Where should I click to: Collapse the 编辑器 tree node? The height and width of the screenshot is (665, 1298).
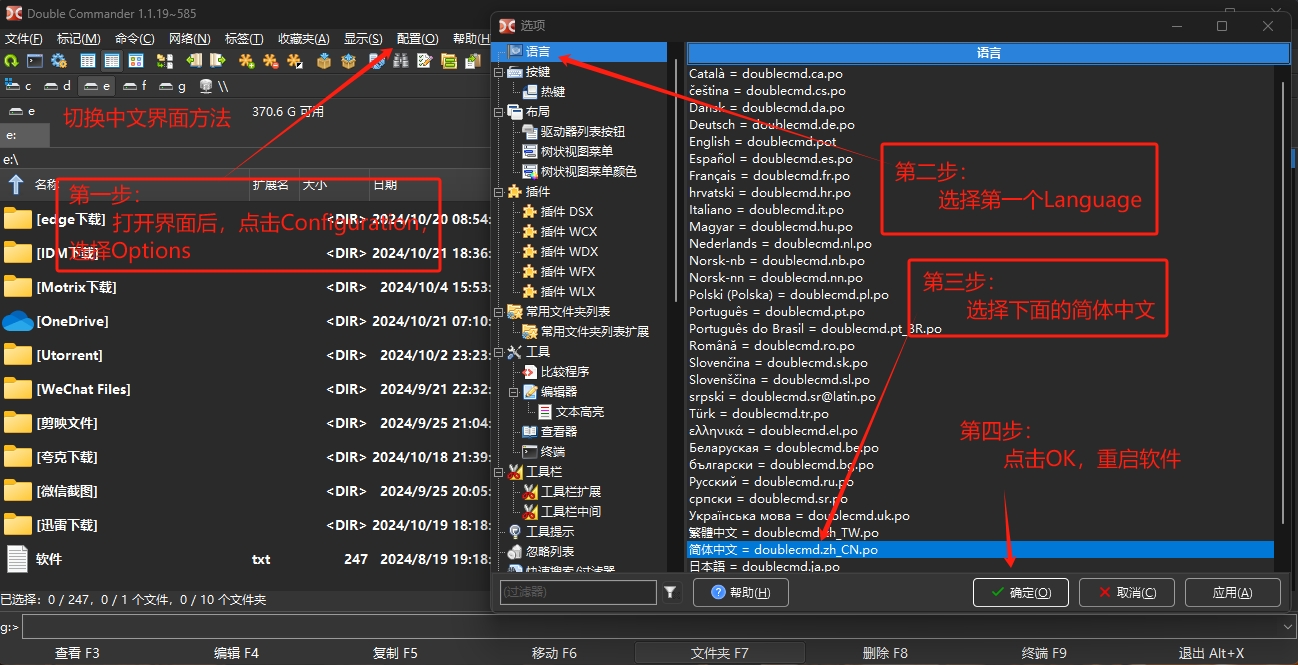515,392
